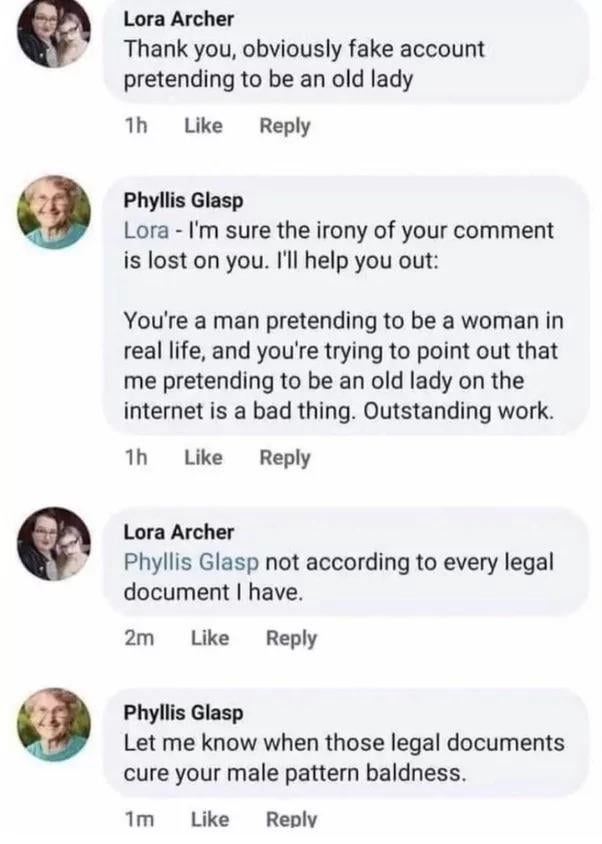This screenshot has height=844, width=602.
Task: Click the blue 'Lora' mention link
Action: tap(145, 230)
